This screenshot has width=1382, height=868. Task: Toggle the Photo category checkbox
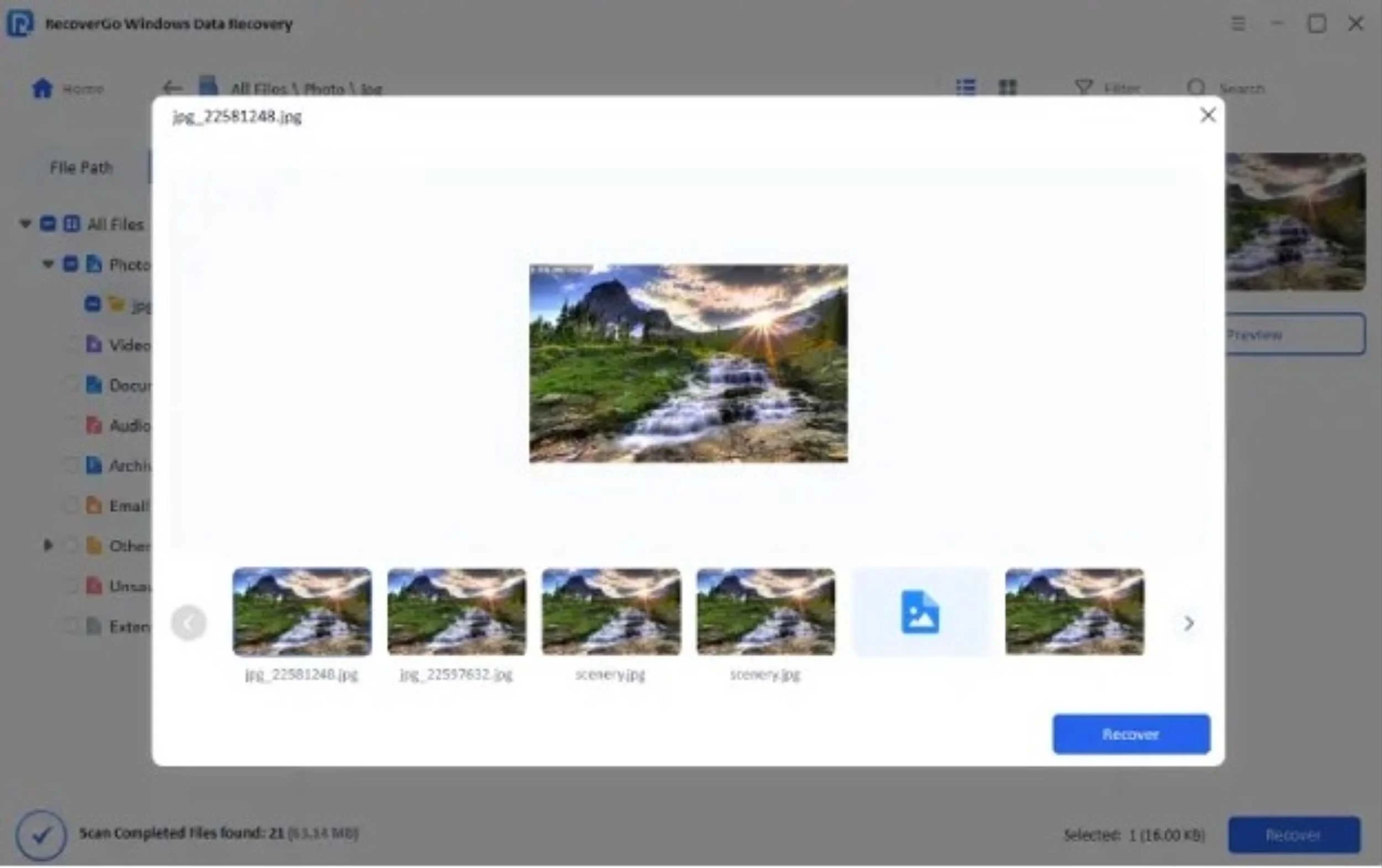coord(70,264)
